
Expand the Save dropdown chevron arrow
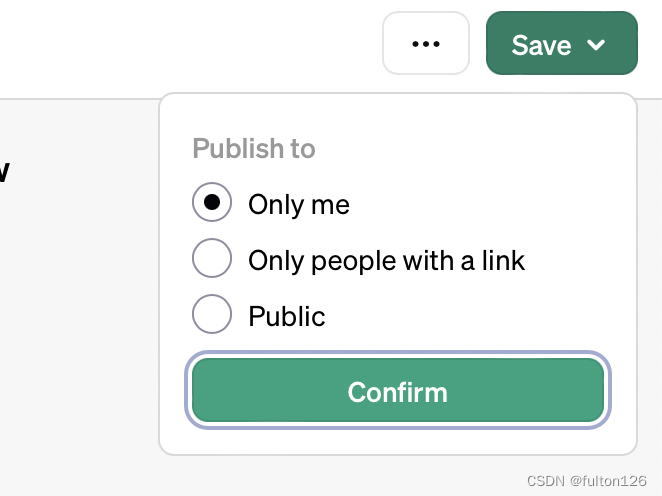(x=596, y=44)
